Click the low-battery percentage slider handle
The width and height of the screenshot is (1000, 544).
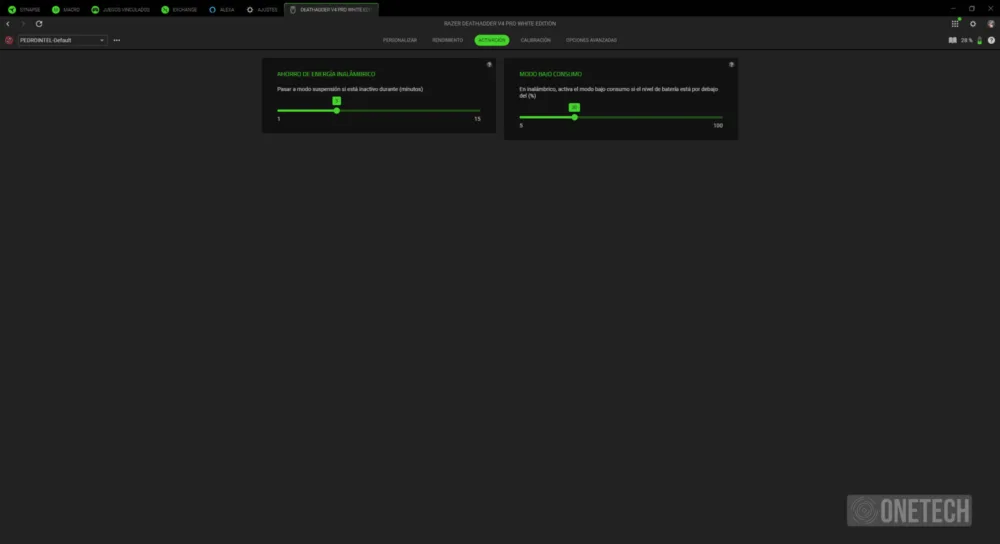(575, 117)
